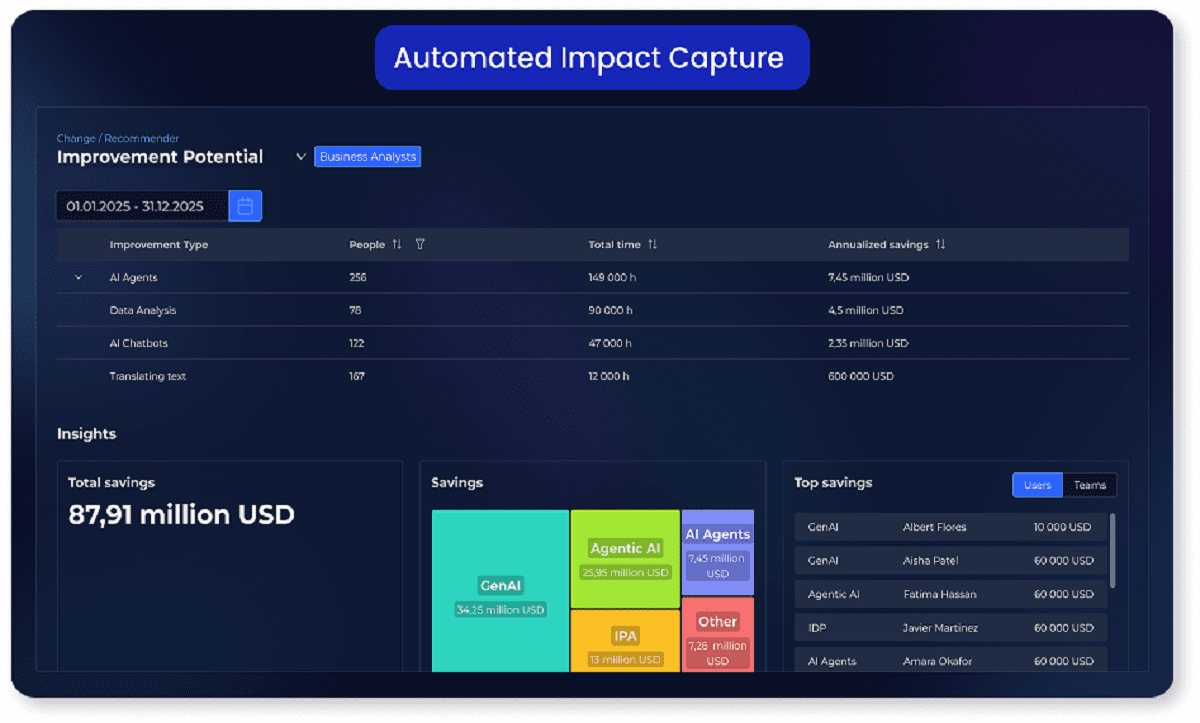Expand the AI Agents row chevron

(79, 278)
